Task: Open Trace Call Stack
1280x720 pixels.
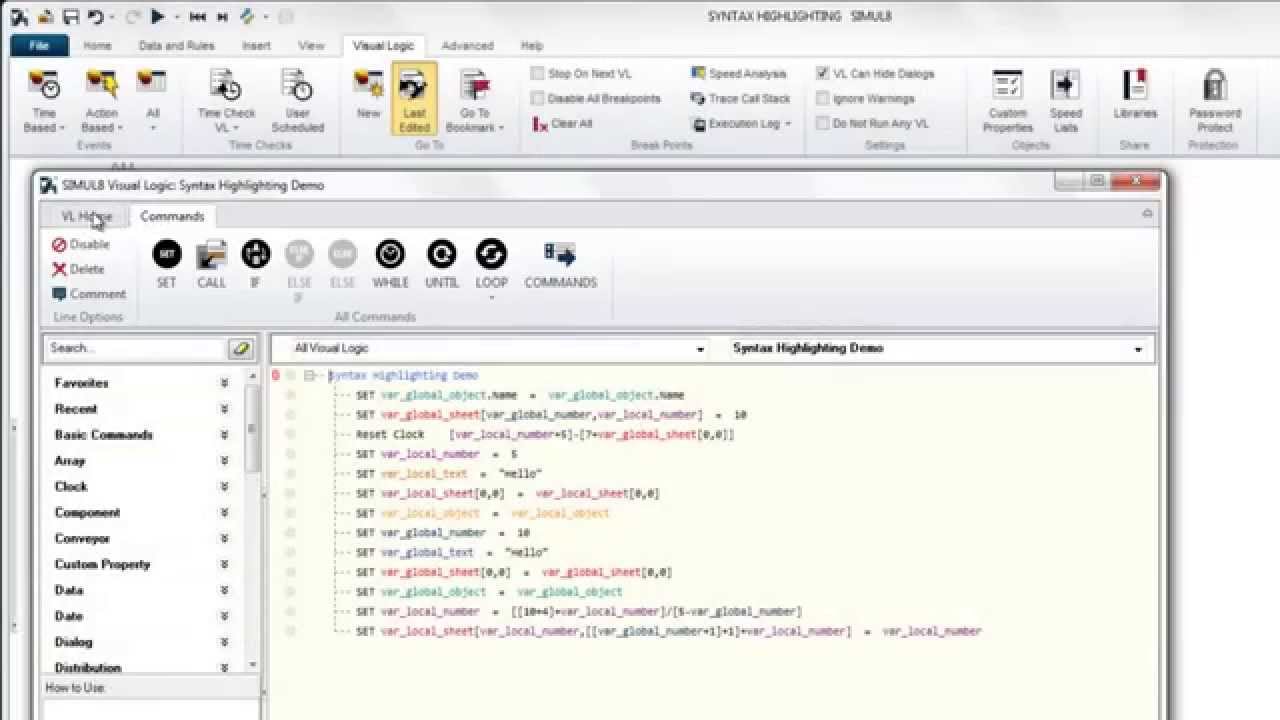Action: click(741, 99)
